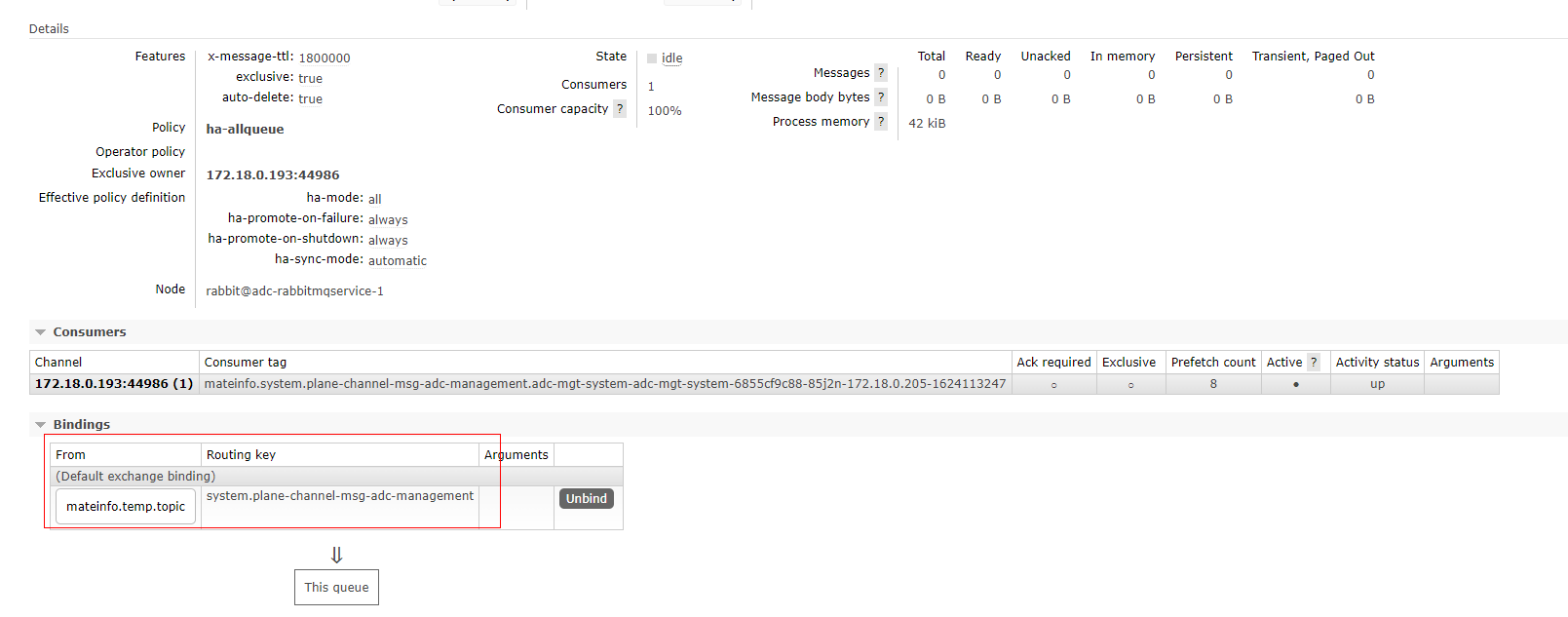
Task: Click the This queue box
Action: click(336, 588)
